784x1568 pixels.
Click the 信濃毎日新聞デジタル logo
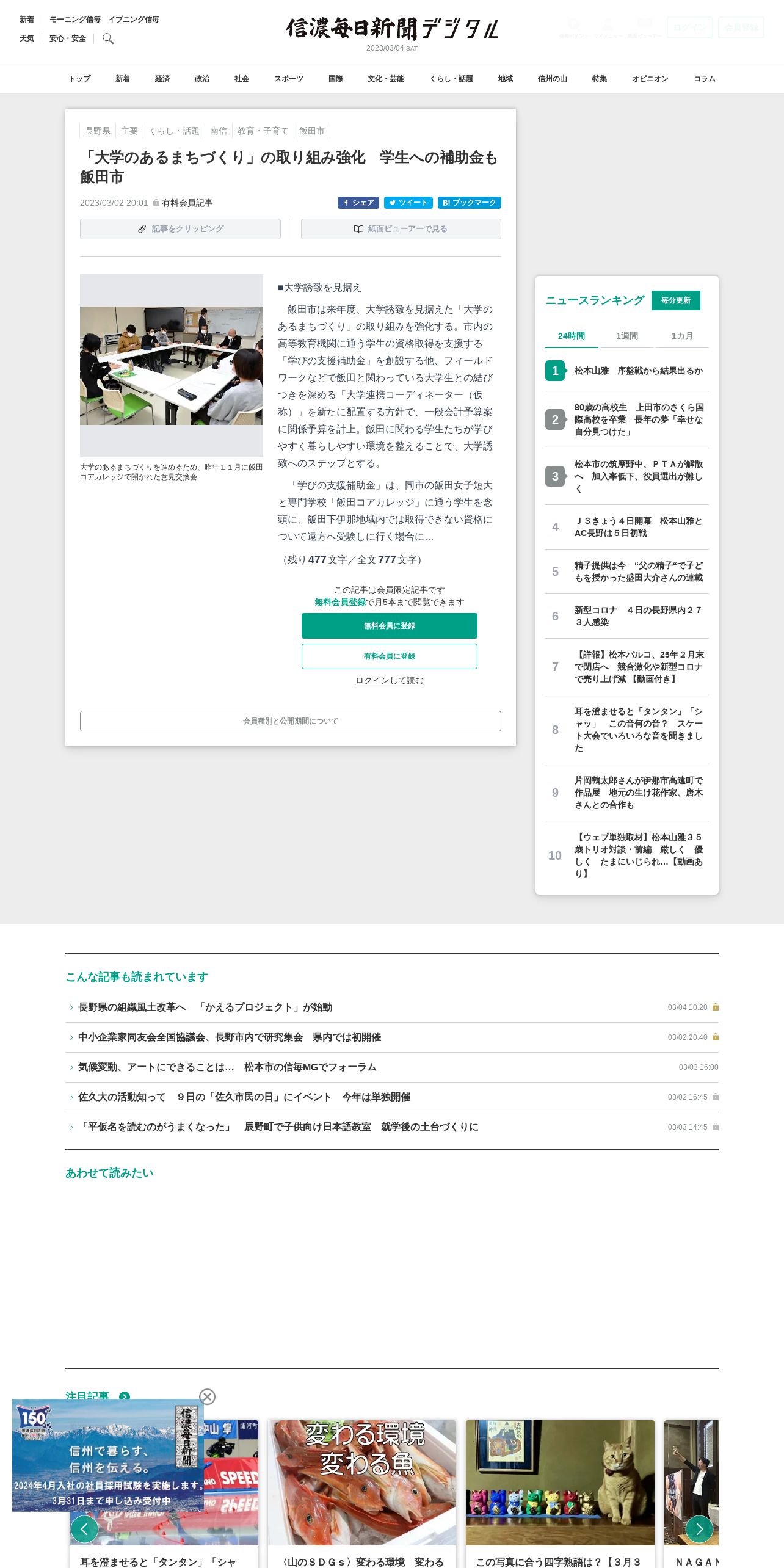click(392, 29)
